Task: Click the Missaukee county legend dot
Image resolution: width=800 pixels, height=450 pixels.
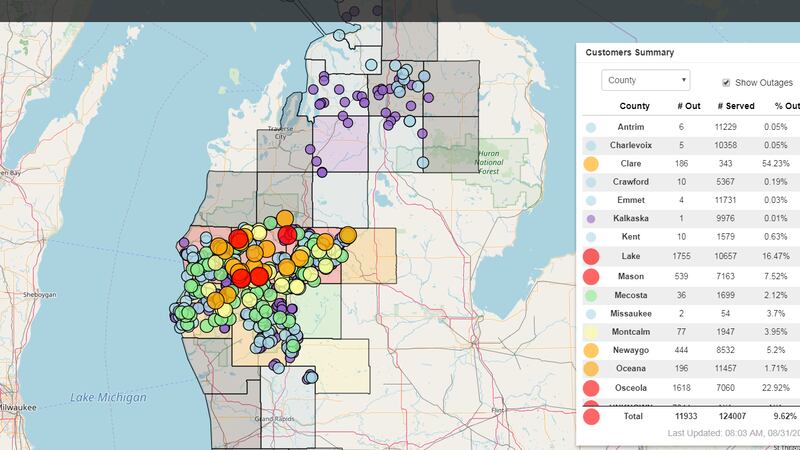Action: (591, 314)
